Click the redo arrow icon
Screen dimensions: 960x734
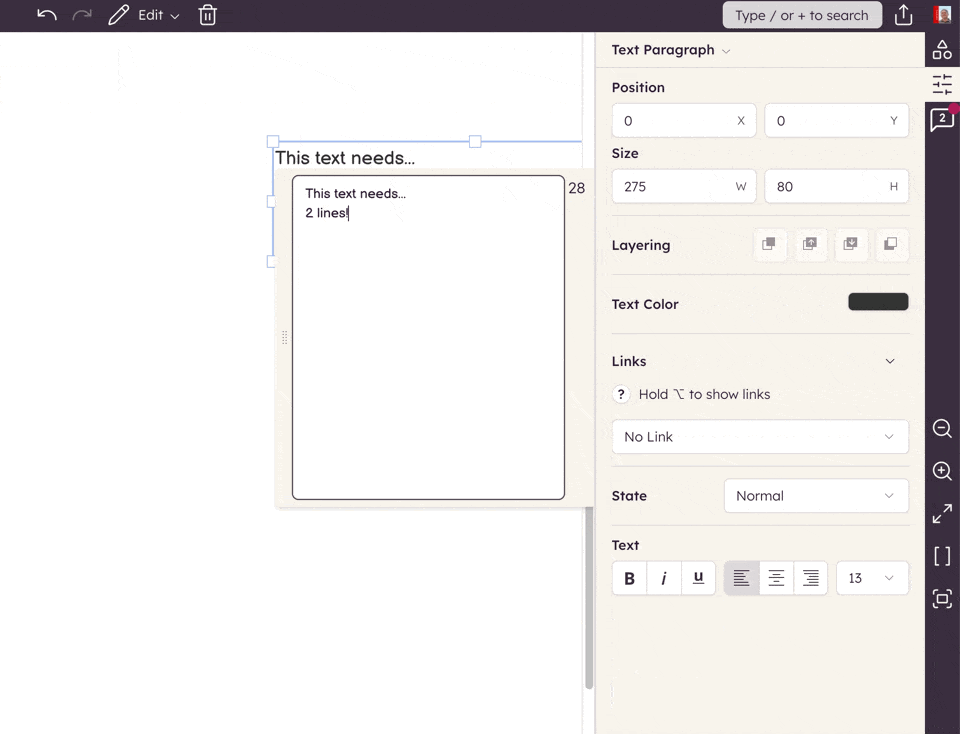pos(82,15)
